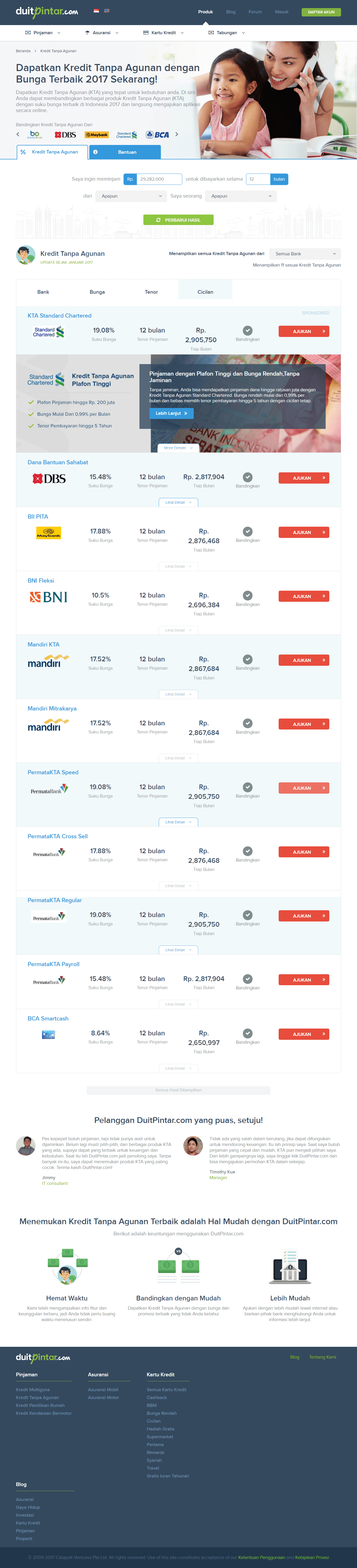357x1568 pixels.
Task: Toggle the Bandingkan check for BNI Fleksi
Action: [248, 595]
